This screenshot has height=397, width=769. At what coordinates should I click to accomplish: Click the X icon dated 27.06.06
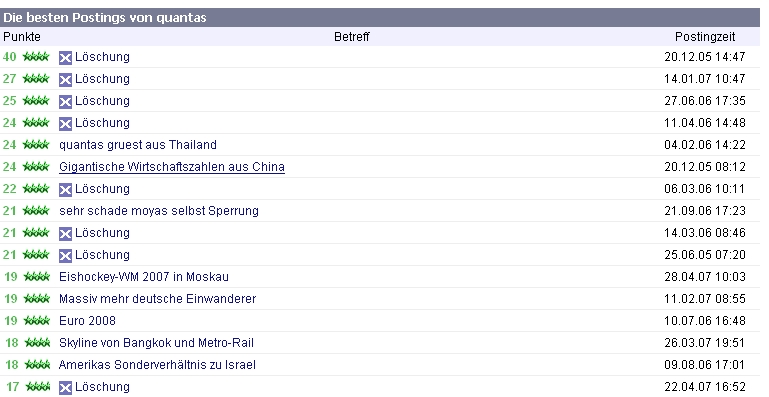(65, 102)
